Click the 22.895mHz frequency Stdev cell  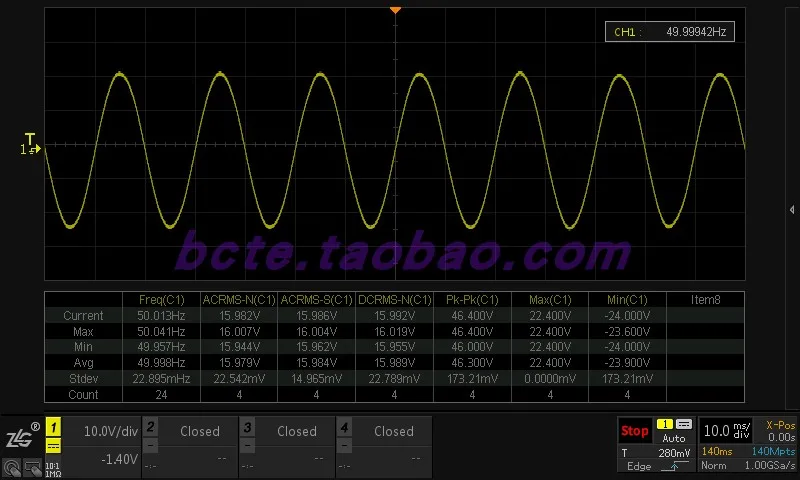(161, 379)
